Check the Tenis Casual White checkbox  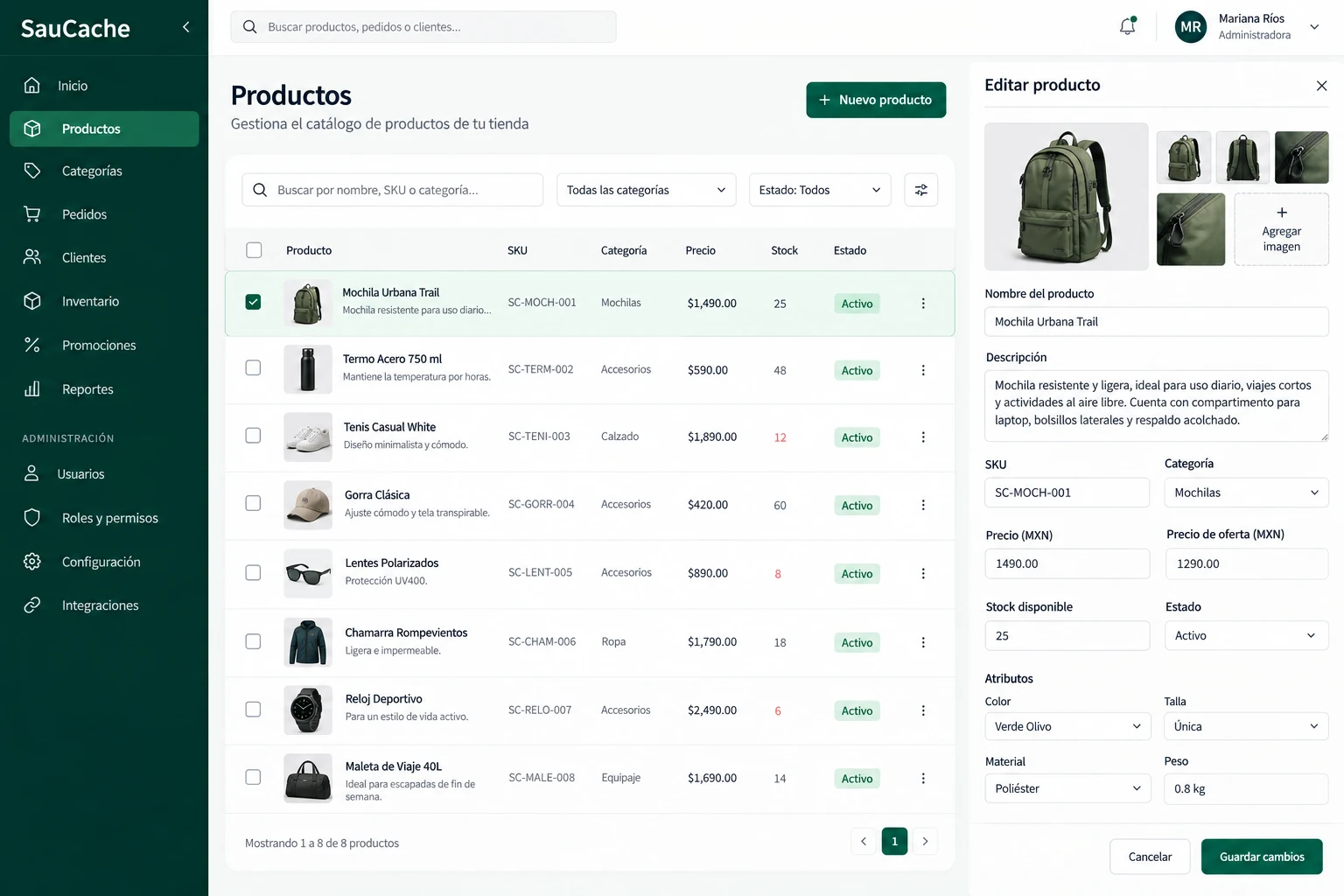[253, 436]
